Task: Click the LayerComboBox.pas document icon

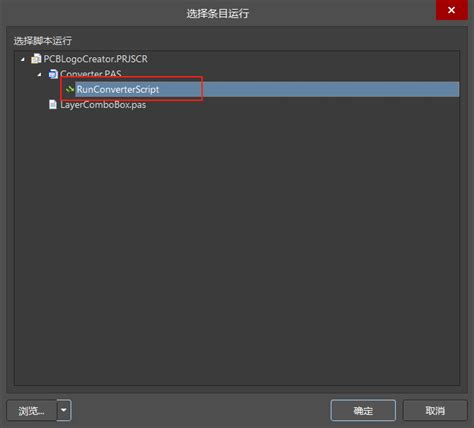Action: pos(53,105)
